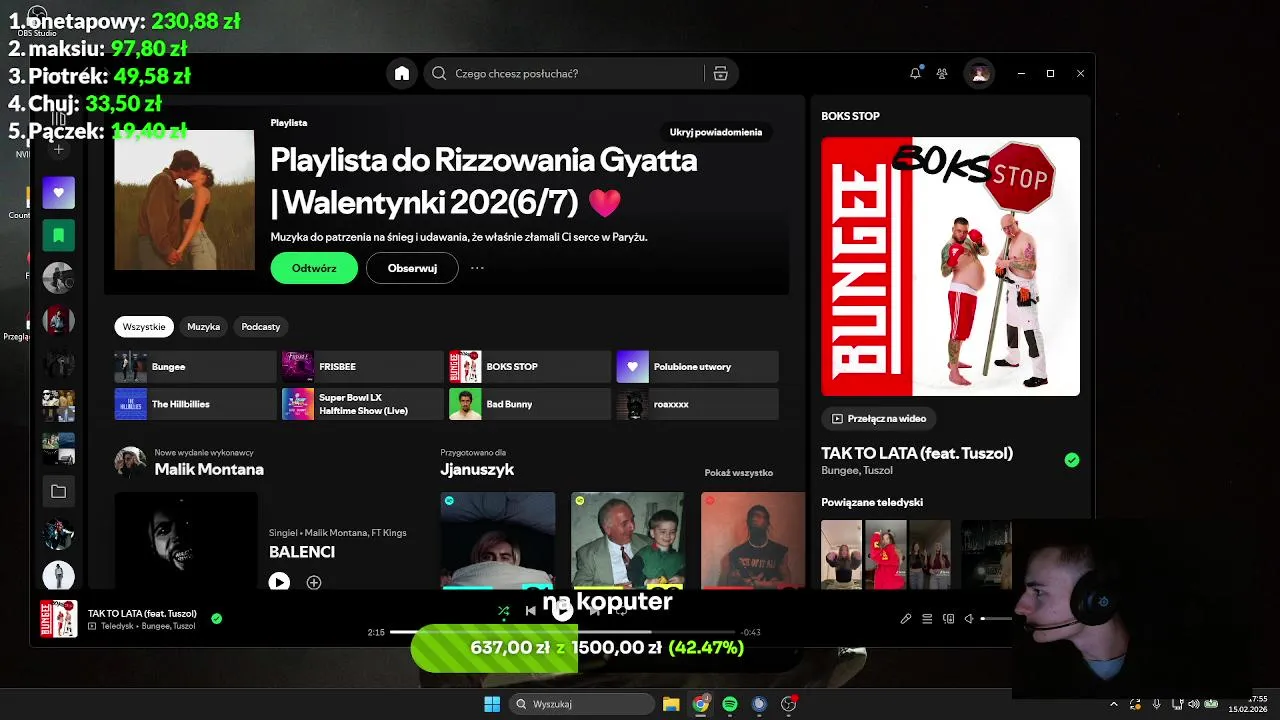Open first related video thumbnail under Powiązane teledyski
The image size is (1280, 720).
[841, 554]
